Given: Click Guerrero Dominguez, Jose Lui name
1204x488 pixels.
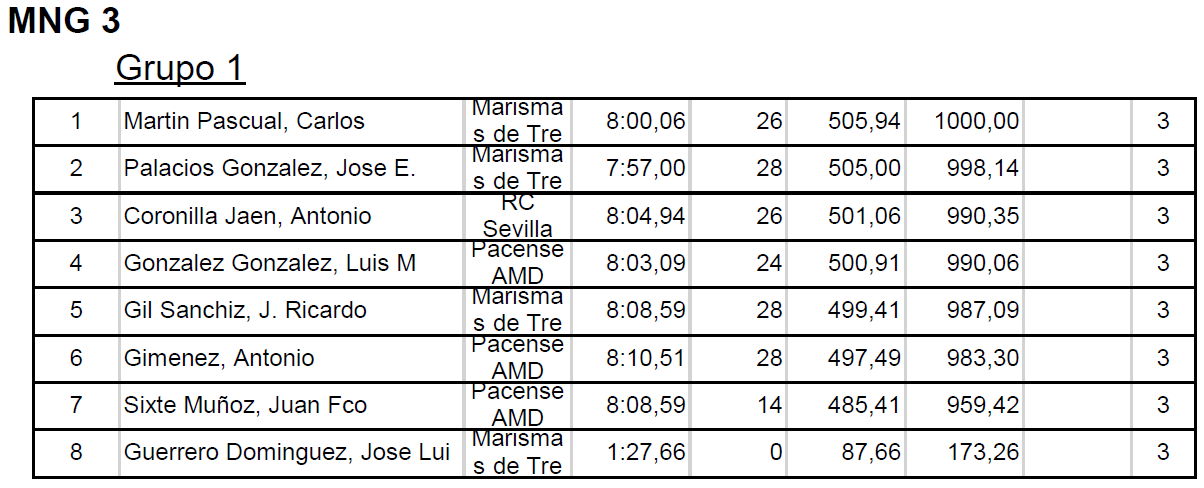Looking at the screenshot, I should coord(286,452).
